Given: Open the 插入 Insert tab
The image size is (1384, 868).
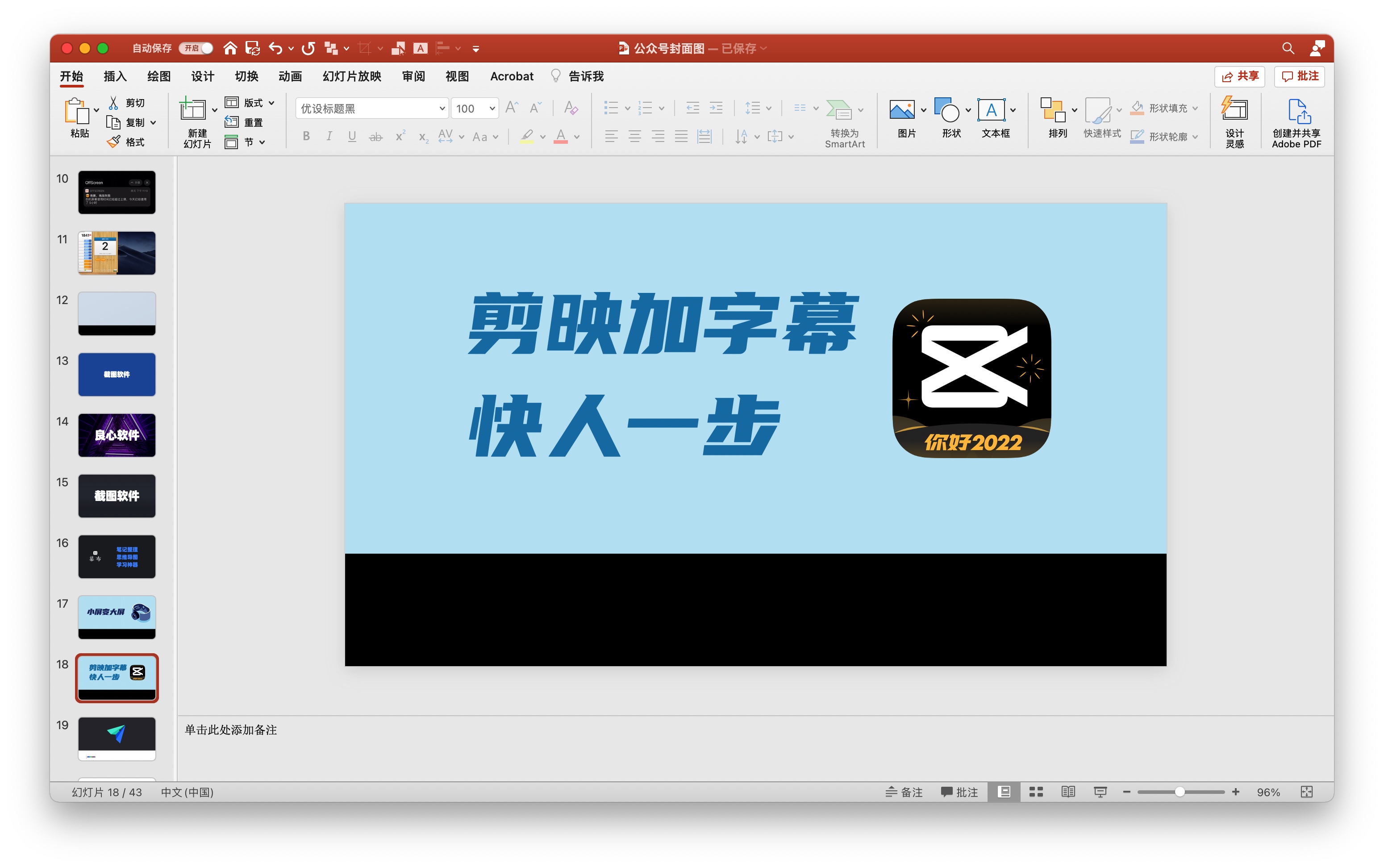Looking at the screenshot, I should [115, 76].
